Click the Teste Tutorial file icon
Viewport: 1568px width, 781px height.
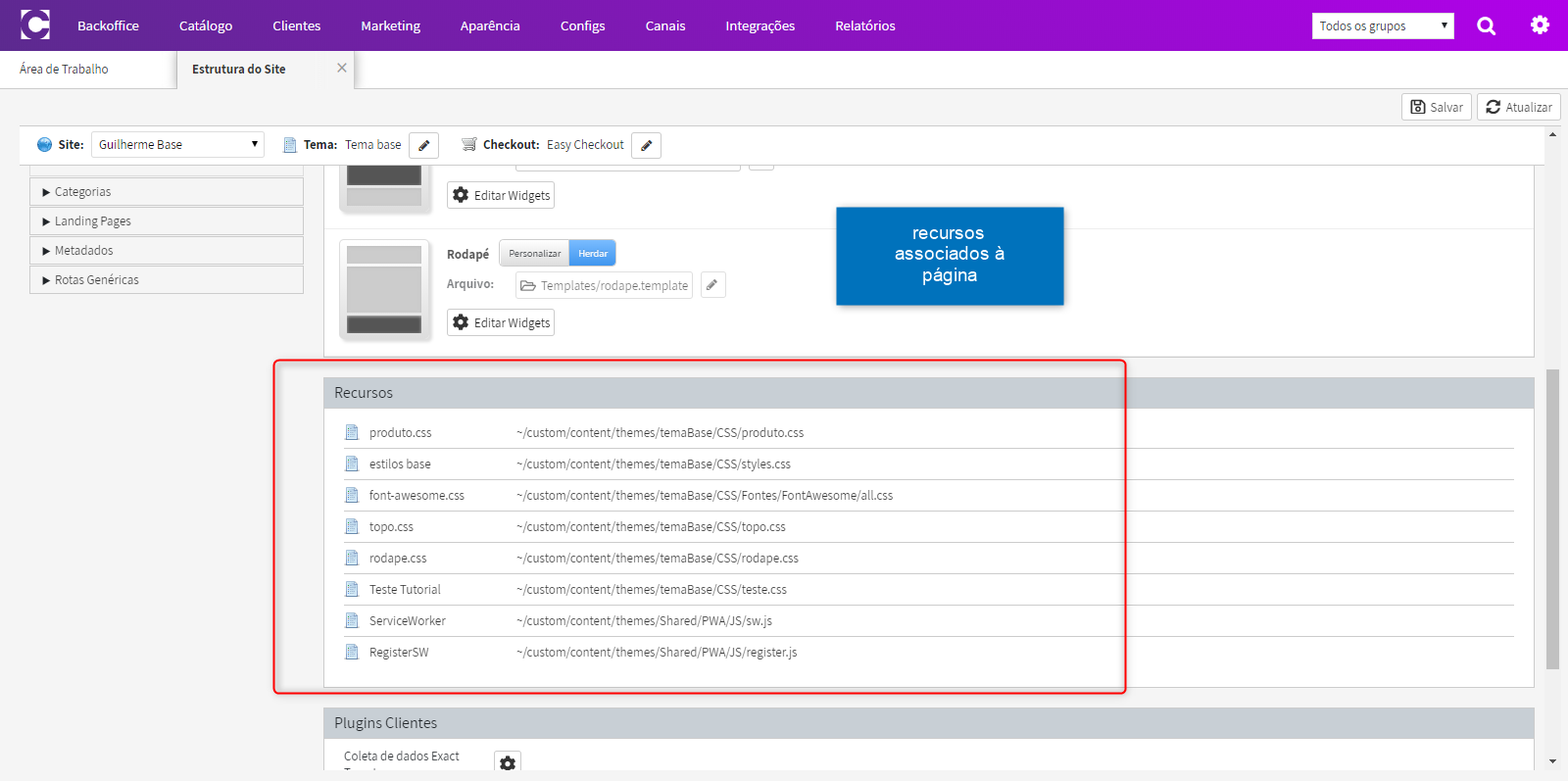click(x=352, y=589)
